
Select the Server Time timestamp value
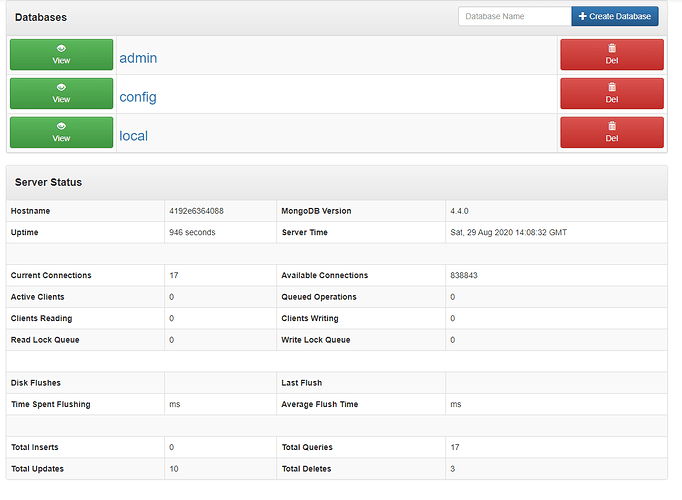tap(510, 232)
